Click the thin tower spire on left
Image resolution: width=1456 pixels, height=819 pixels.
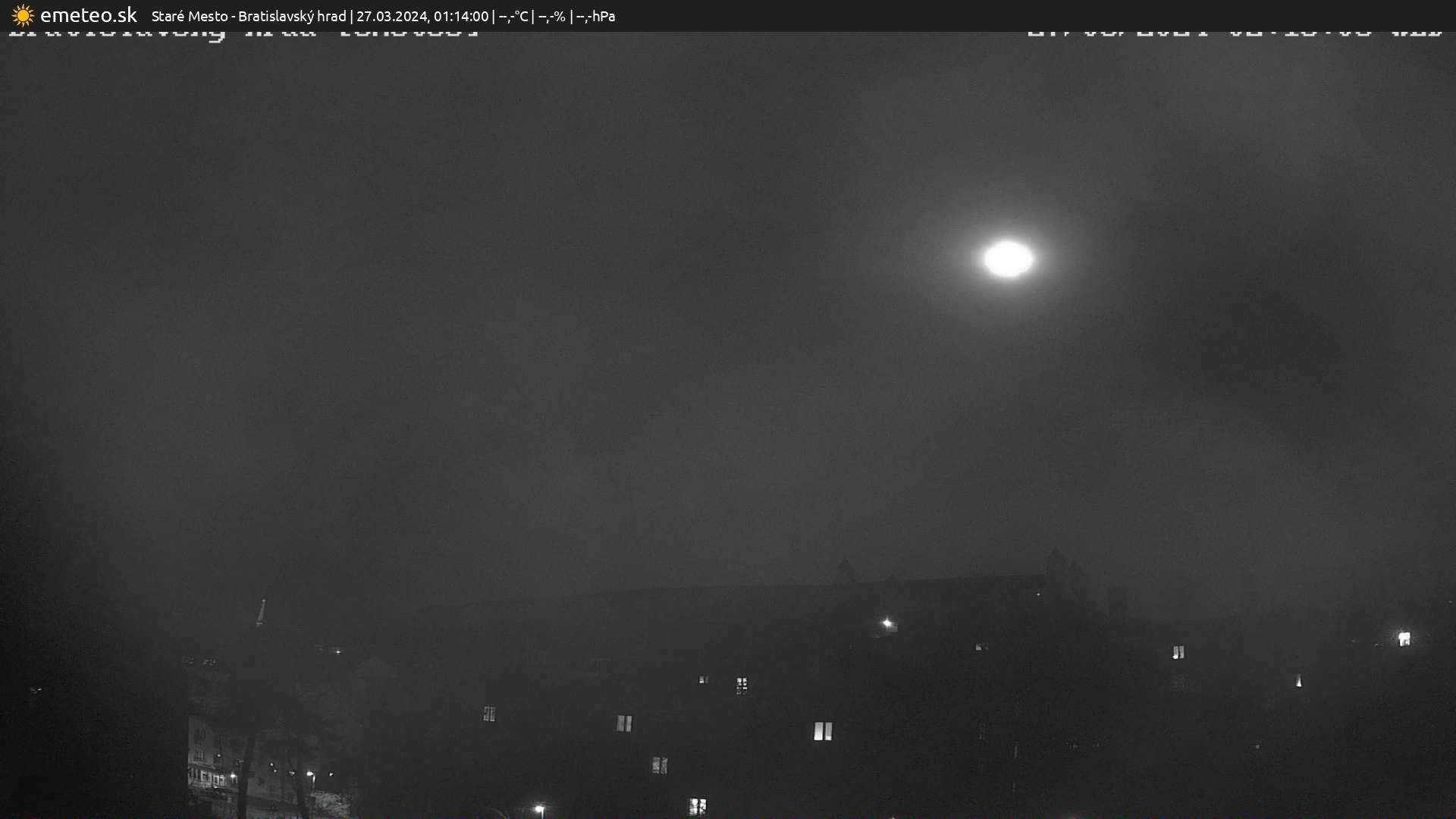[x=261, y=613]
